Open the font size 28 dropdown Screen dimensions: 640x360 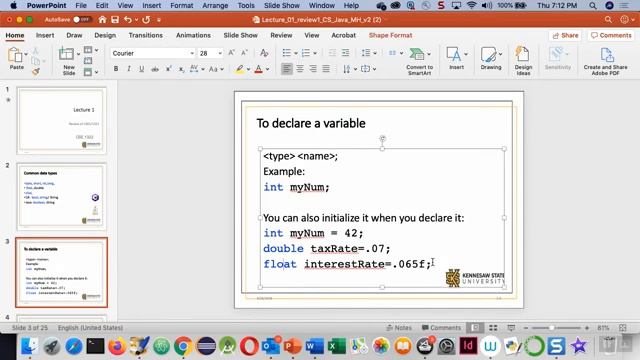(x=220, y=53)
